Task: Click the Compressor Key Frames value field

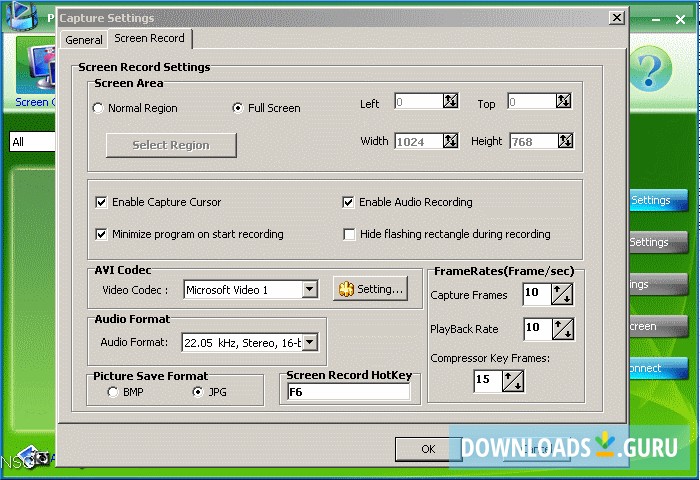Action: tap(488, 381)
